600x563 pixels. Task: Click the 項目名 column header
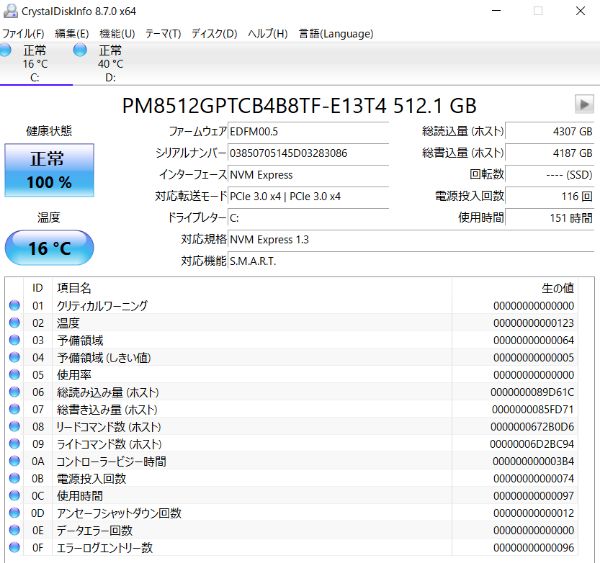tap(252, 288)
